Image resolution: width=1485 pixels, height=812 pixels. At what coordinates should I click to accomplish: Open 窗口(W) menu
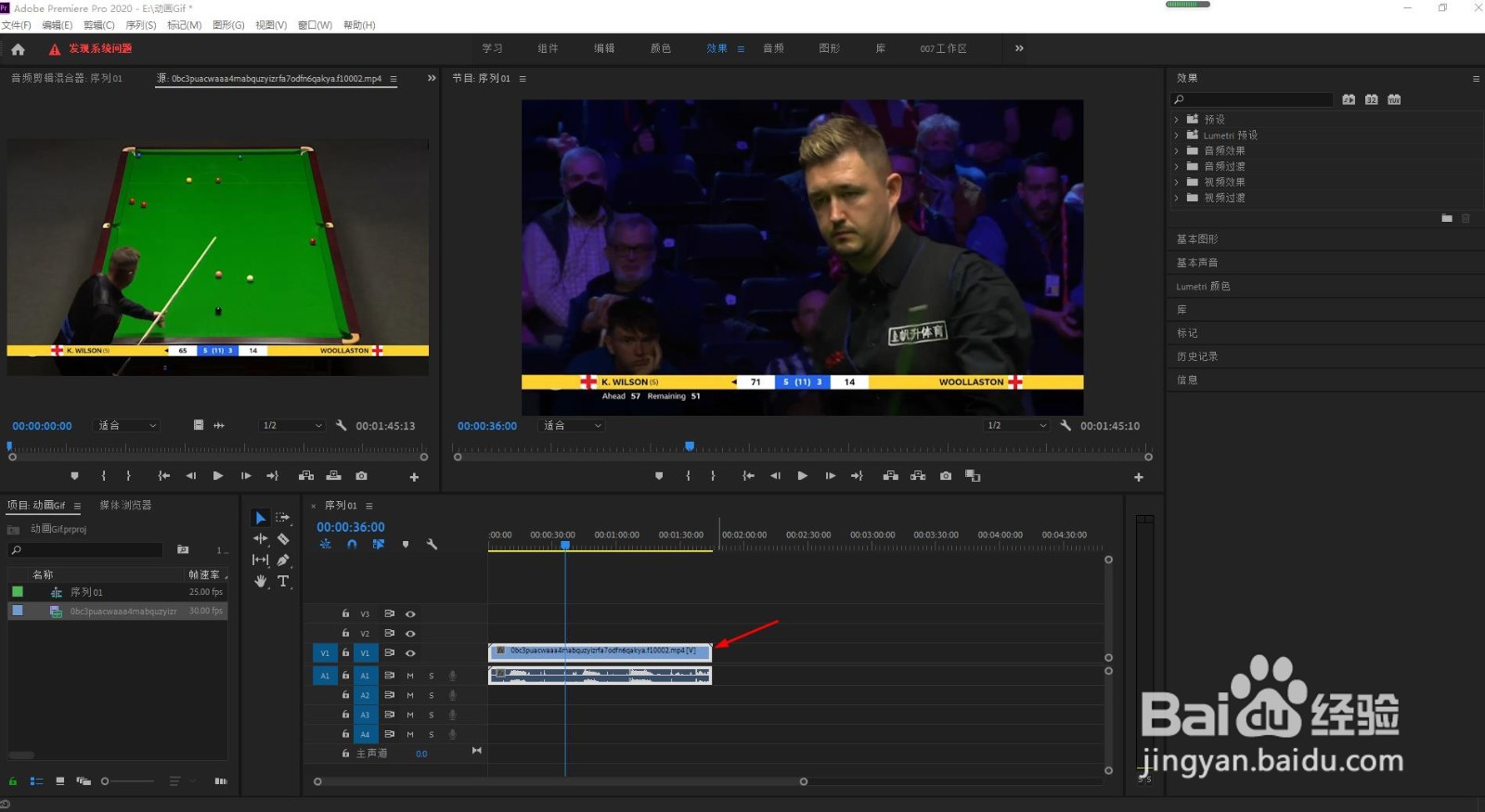[315, 25]
